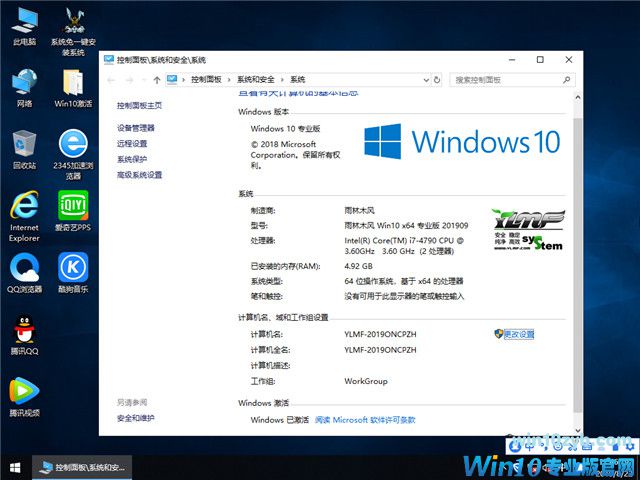Select the 4.92 GB RAM value
Viewport: 640px width, 480px height.
click(358, 266)
